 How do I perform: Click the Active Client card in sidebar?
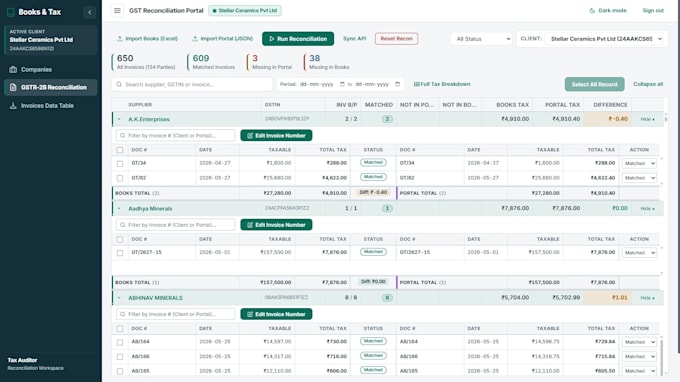point(51,40)
